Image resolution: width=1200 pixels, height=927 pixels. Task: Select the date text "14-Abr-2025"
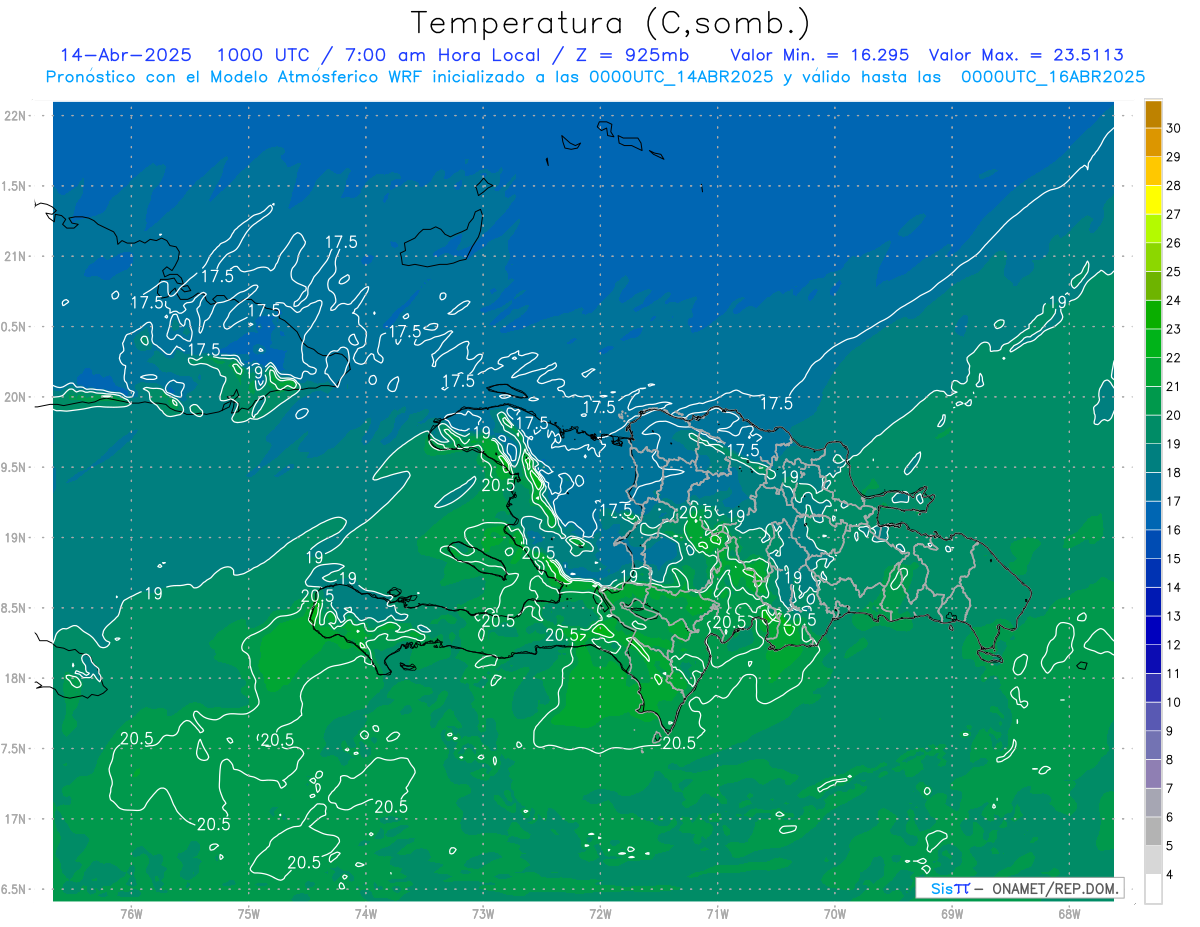pyautogui.click(x=126, y=55)
